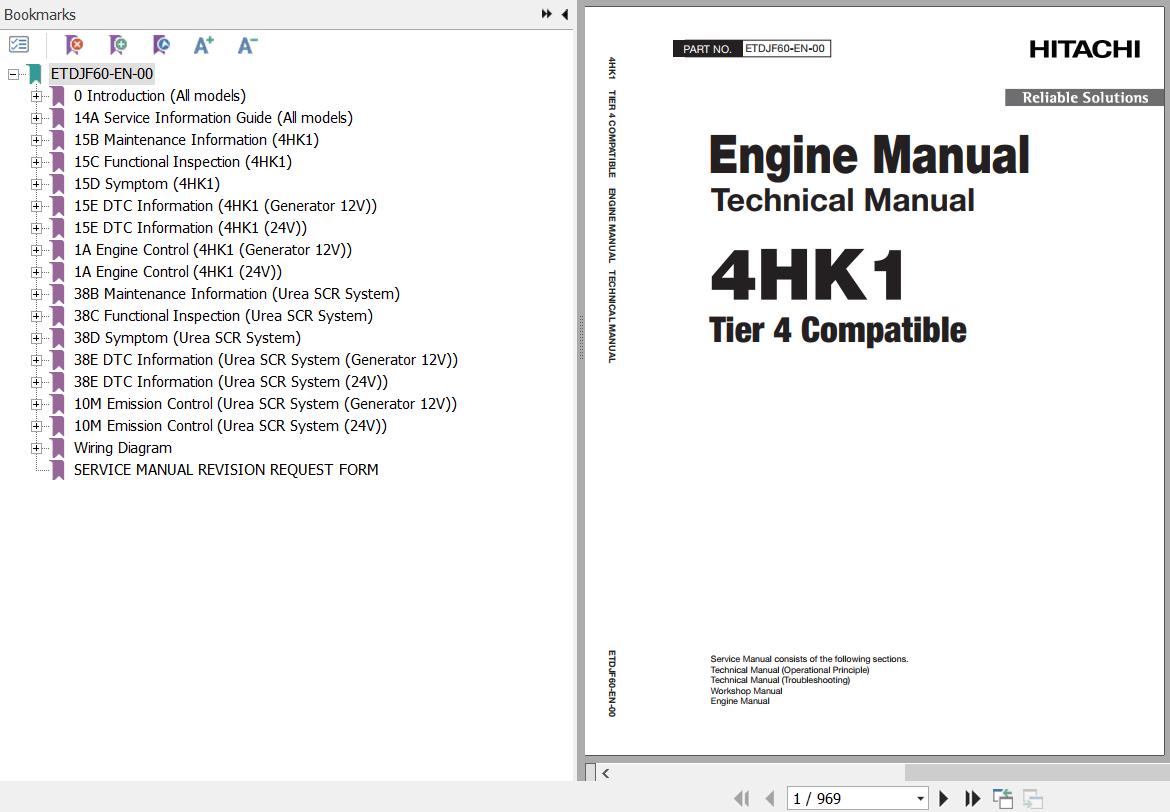Screen dimensions: 1170x812
Task: Decrease bookmark text size with A-
Action: pos(247,45)
